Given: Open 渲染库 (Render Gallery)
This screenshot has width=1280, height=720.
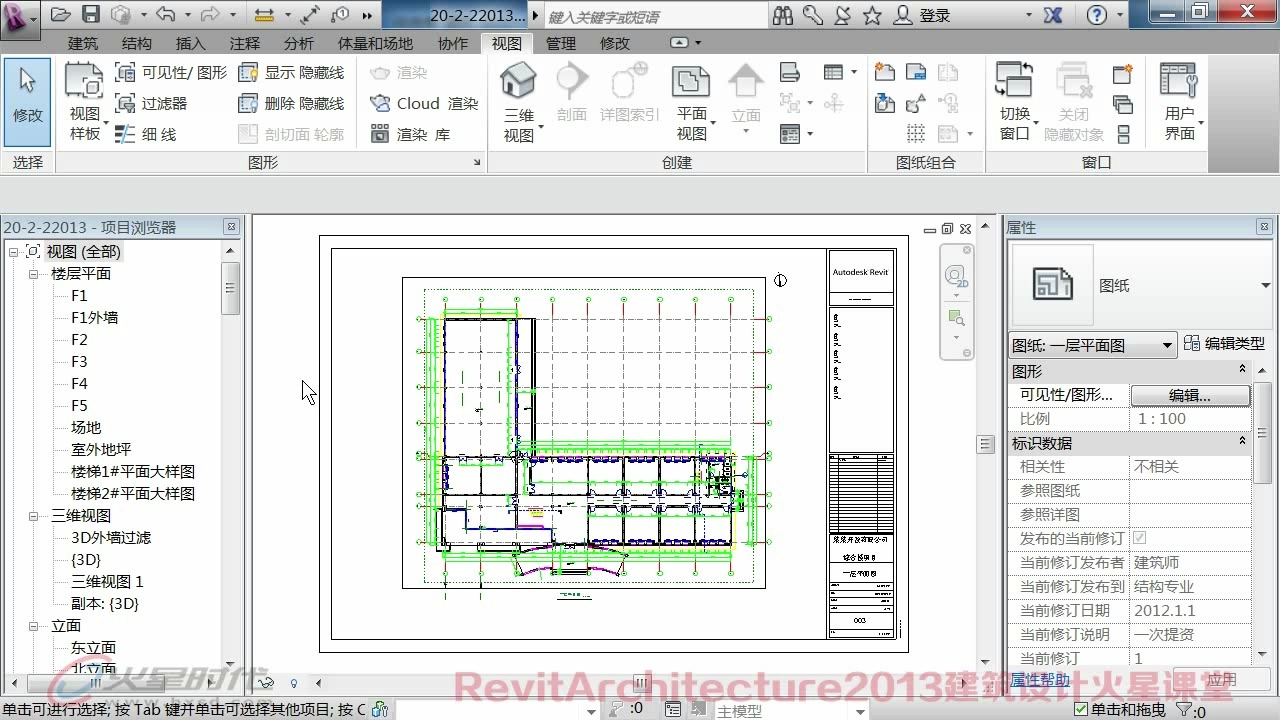Looking at the screenshot, I should point(410,134).
